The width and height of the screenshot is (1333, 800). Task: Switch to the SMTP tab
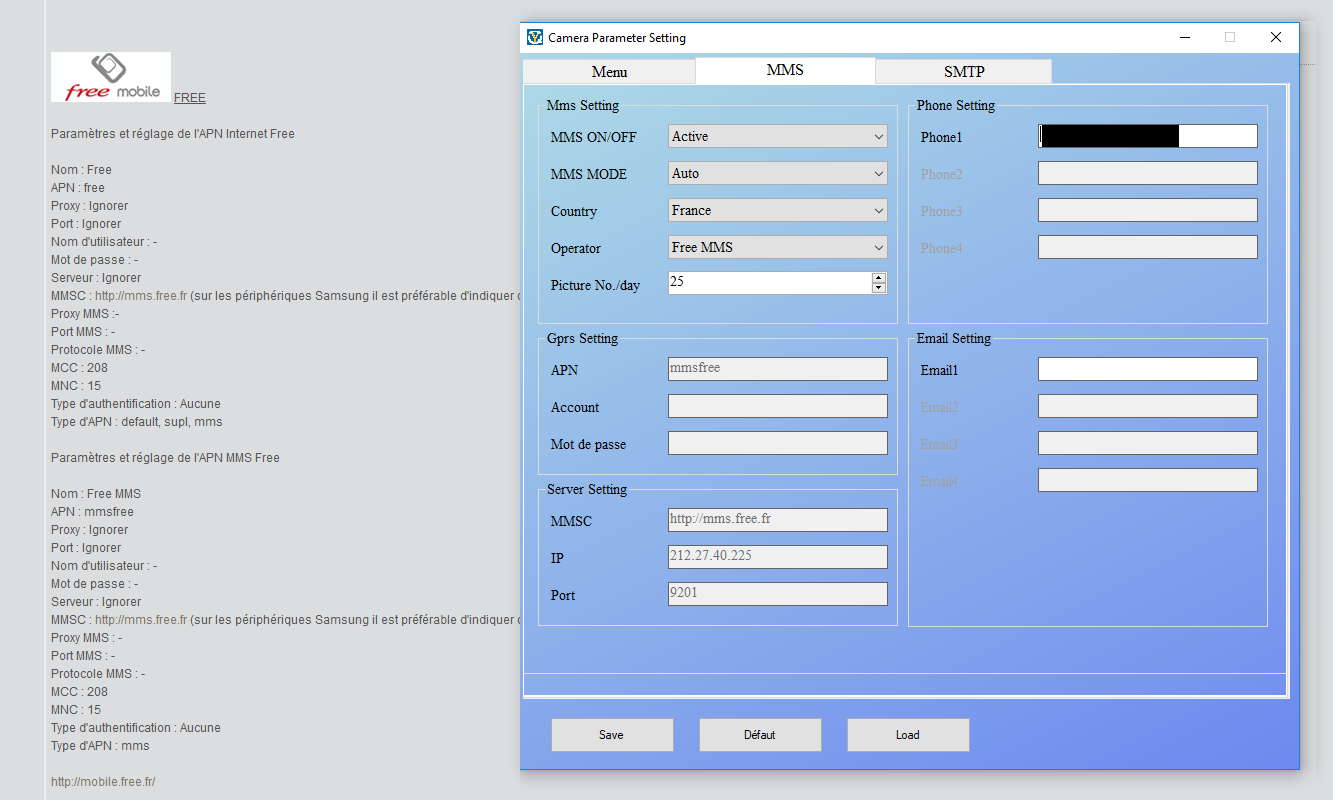tap(963, 72)
